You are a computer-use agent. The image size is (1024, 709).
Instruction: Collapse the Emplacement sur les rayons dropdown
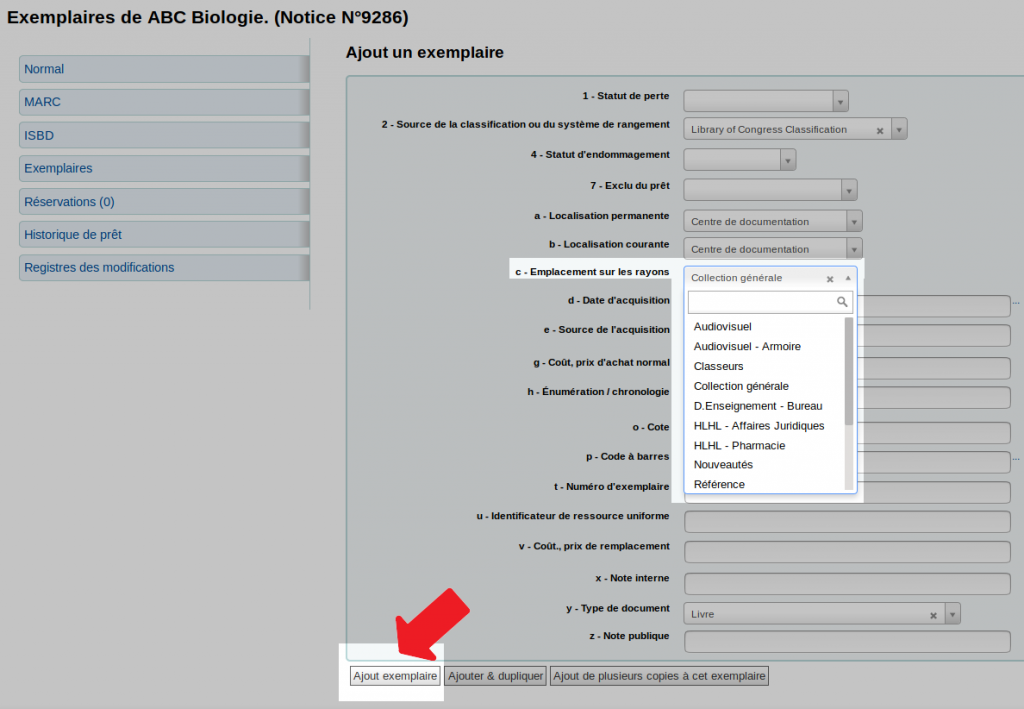pyautogui.click(x=848, y=278)
